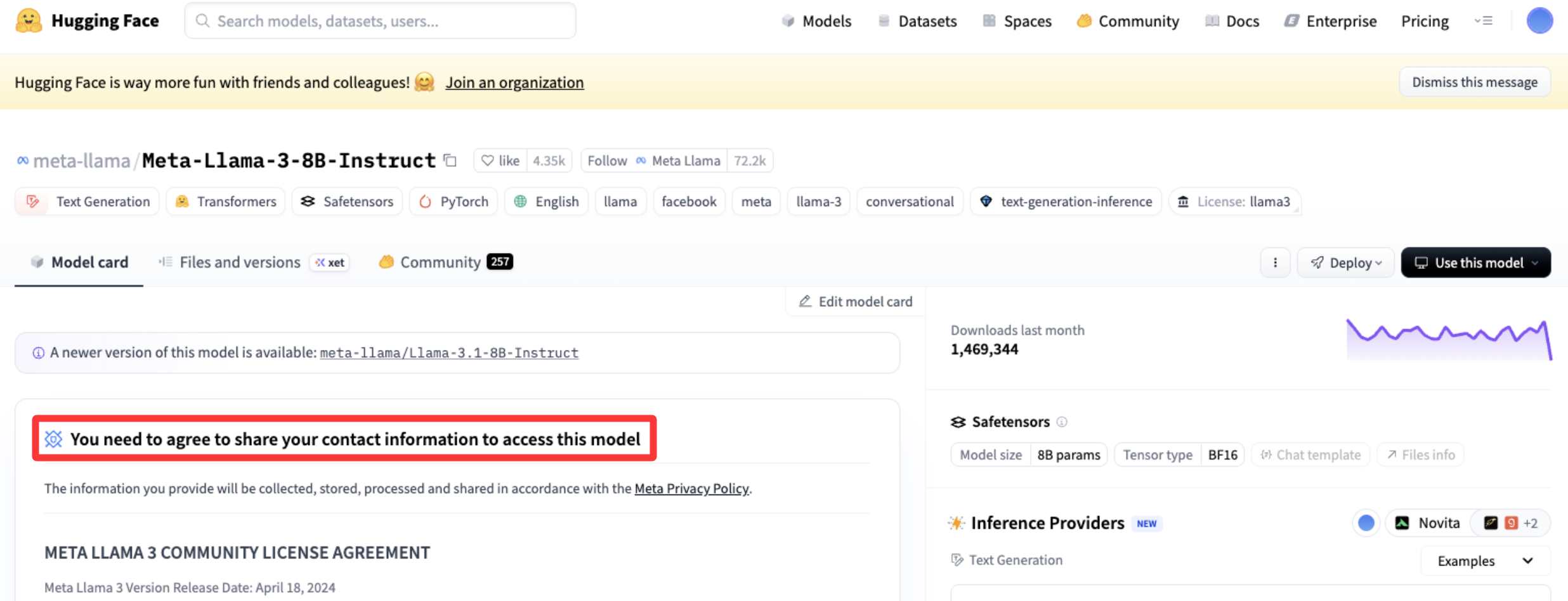Filter by Transformers tag

[x=225, y=202]
